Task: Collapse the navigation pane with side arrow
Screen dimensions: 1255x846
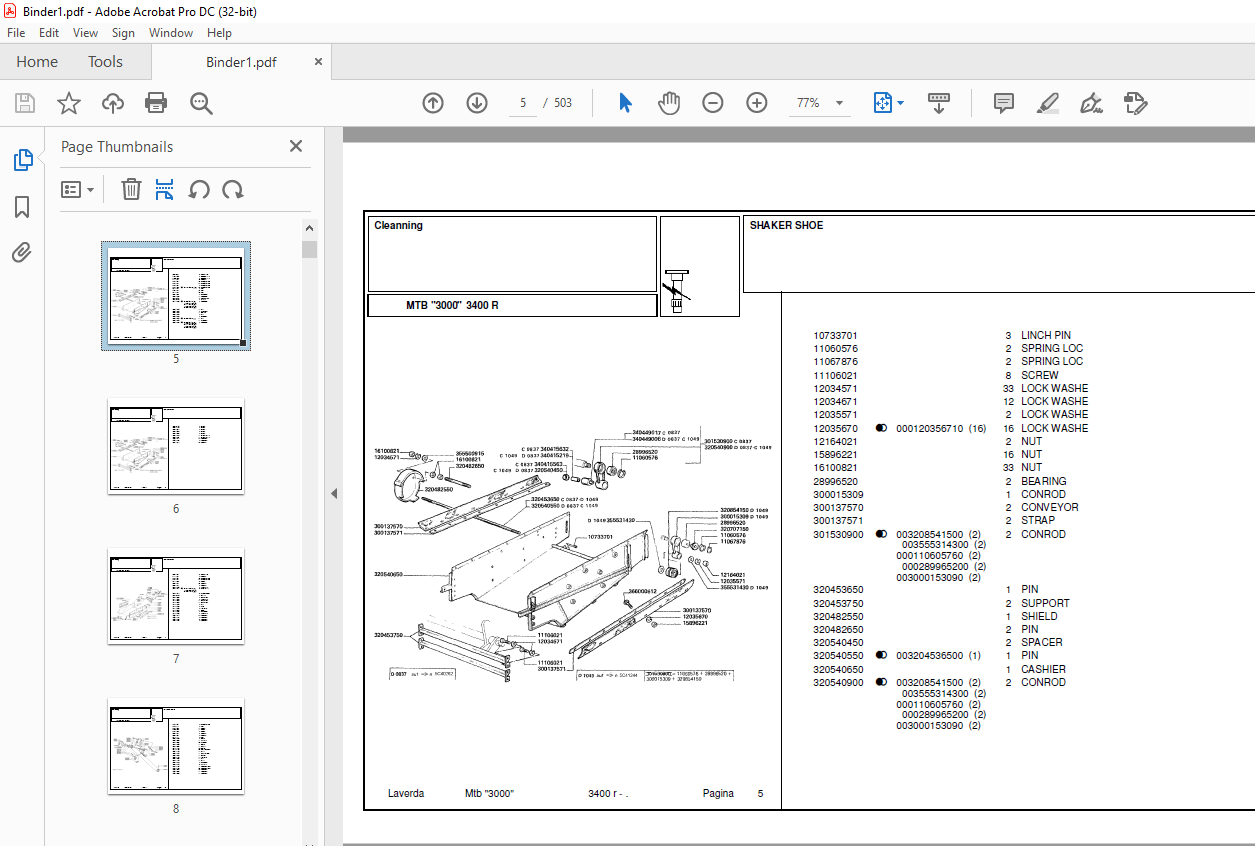Action: (334, 494)
